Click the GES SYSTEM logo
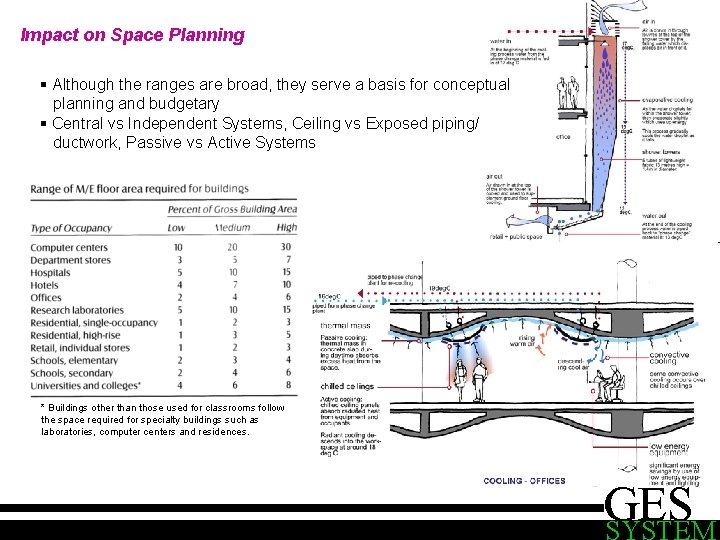 [661, 513]
